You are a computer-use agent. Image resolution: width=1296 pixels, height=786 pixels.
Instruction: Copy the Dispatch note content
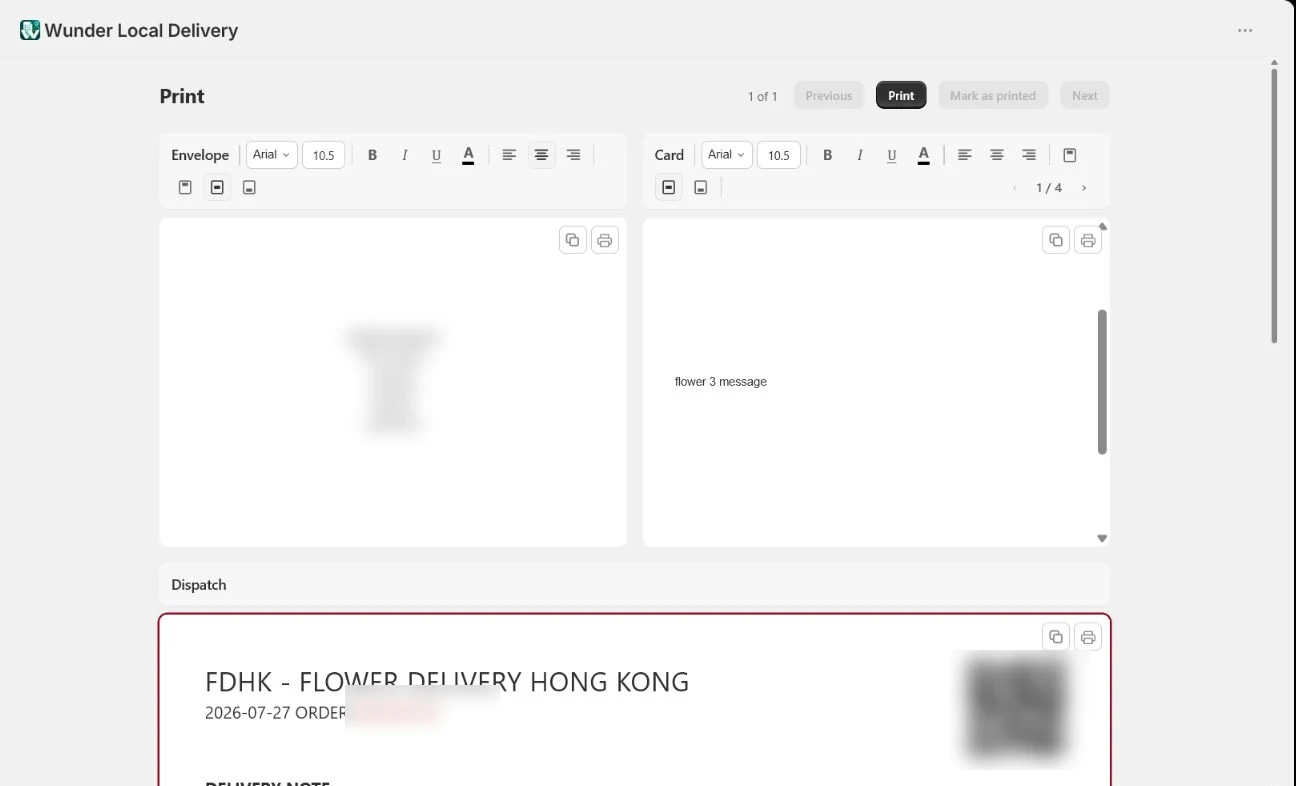(1056, 636)
